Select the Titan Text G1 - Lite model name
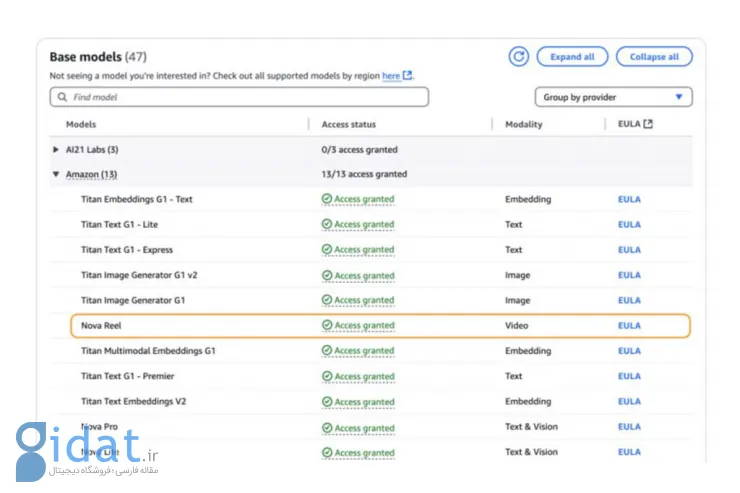 click(119, 225)
